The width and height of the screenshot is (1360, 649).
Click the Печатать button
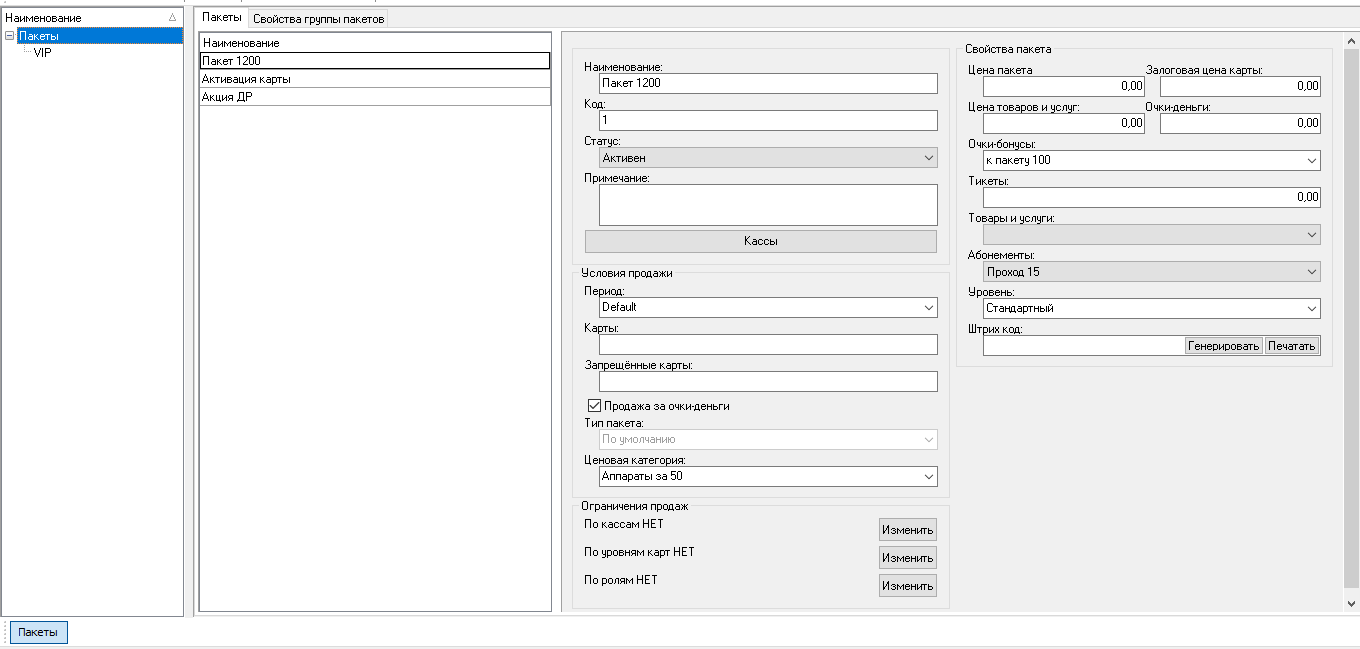point(1291,346)
